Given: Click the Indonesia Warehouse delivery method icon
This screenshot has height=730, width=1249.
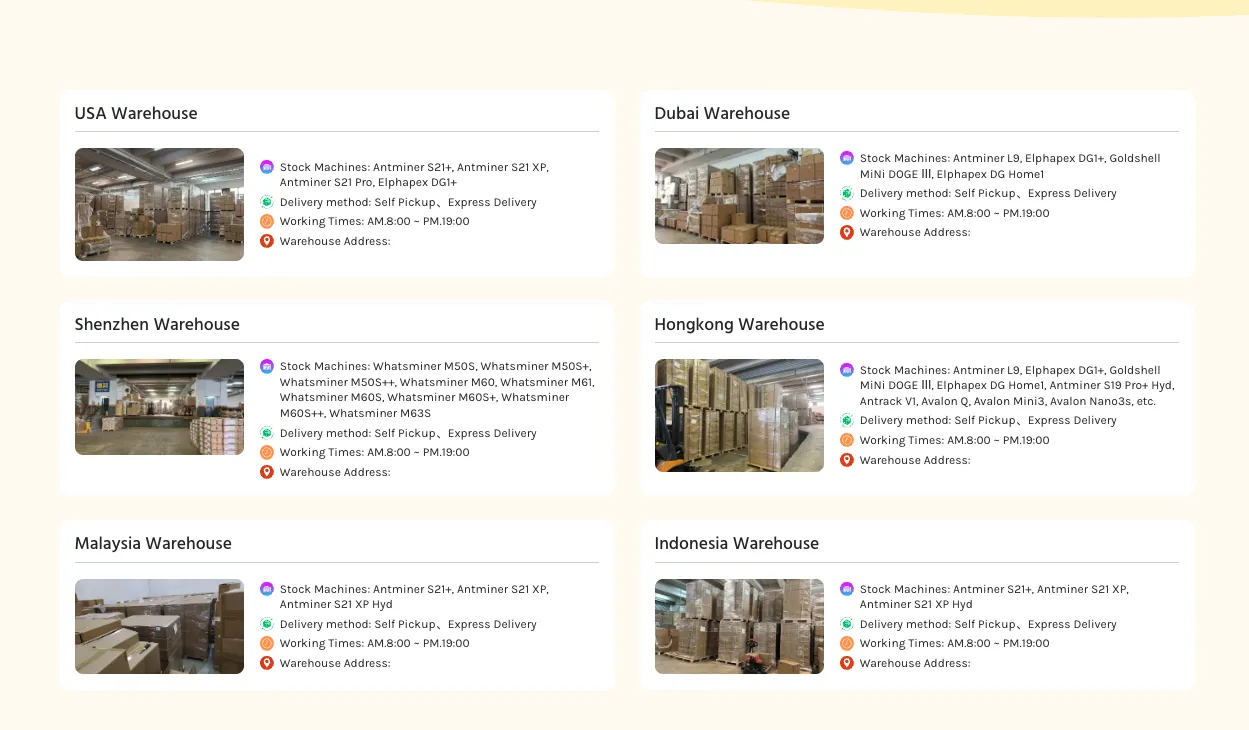Looking at the screenshot, I should 847,624.
